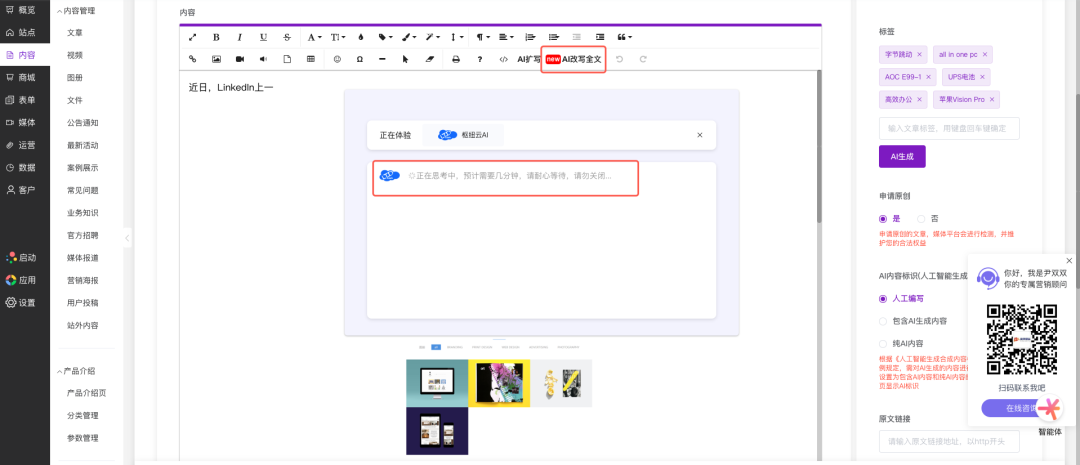1080x465 pixels.
Task: Click the 原文链接 URL input field
Action: 948,441
